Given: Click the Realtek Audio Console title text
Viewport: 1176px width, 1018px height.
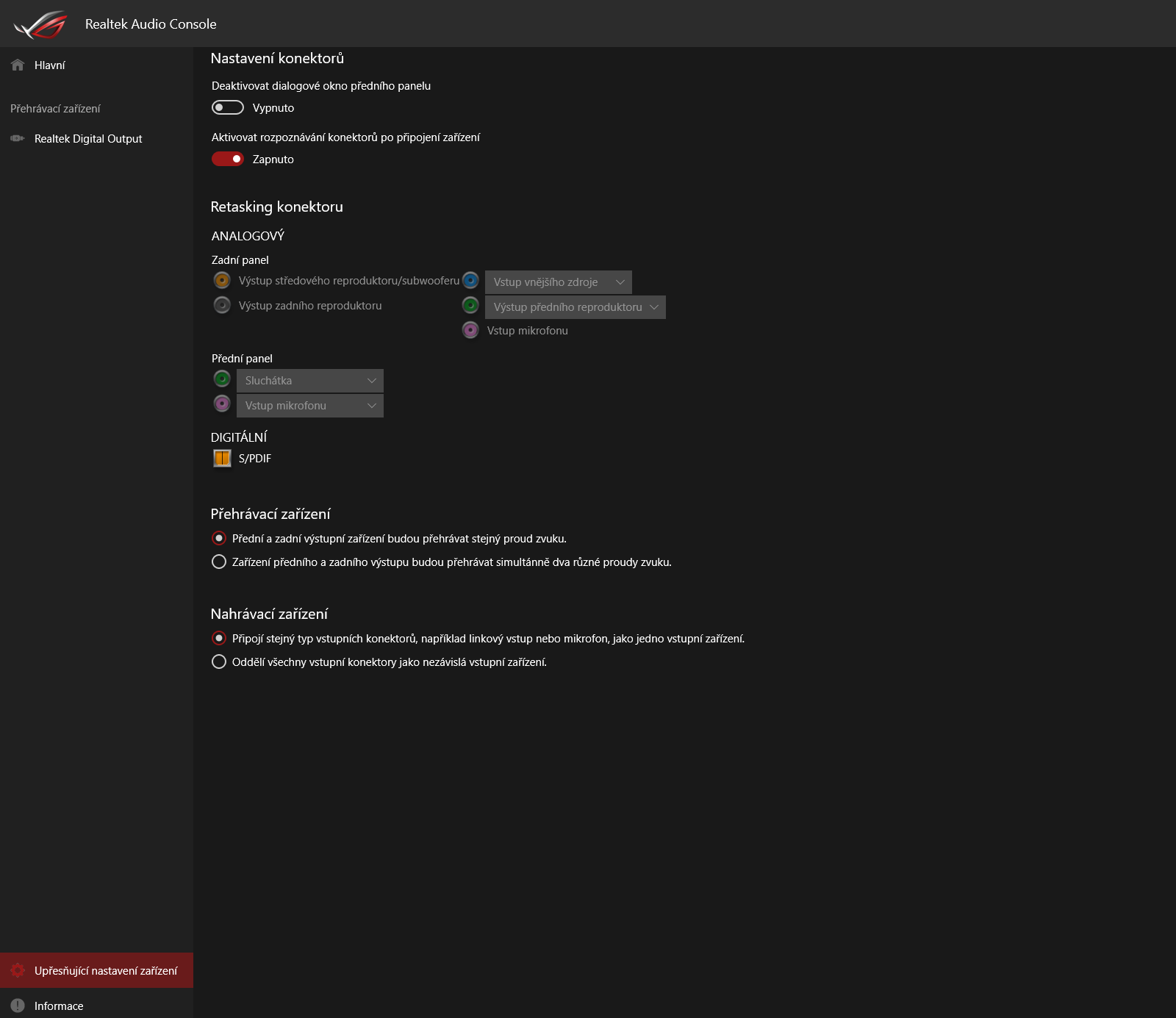Looking at the screenshot, I should [x=151, y=24].
